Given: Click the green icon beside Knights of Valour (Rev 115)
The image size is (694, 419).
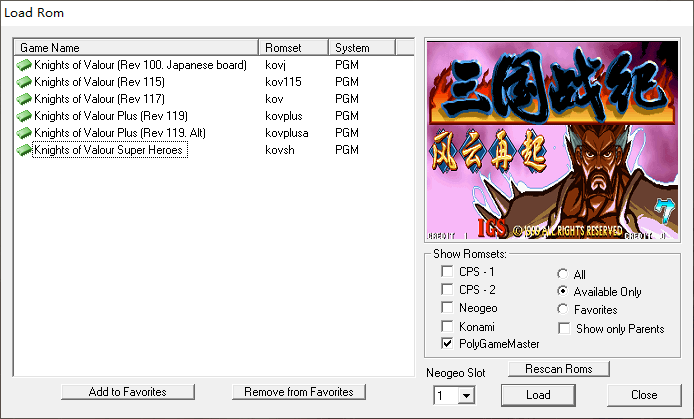Looking at the screenshot, I should pyautogui.click(x=25, y=82).
